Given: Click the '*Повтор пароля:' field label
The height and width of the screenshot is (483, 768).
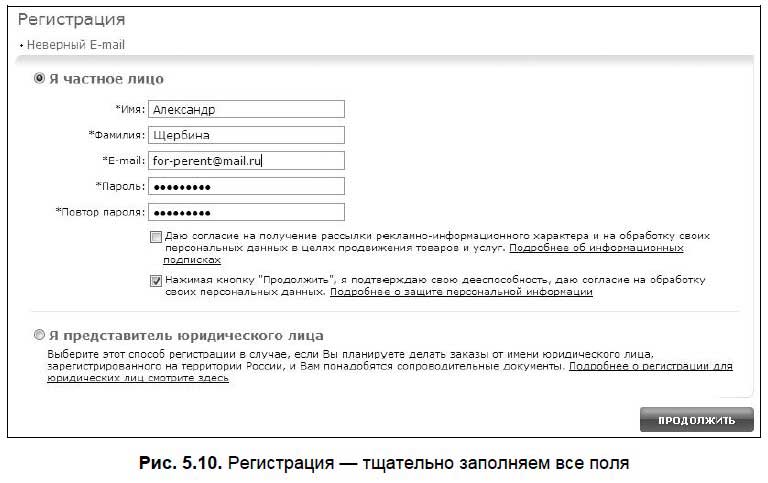Looking at the screenshot, I should pyautogui.click(x=100, y=212).
